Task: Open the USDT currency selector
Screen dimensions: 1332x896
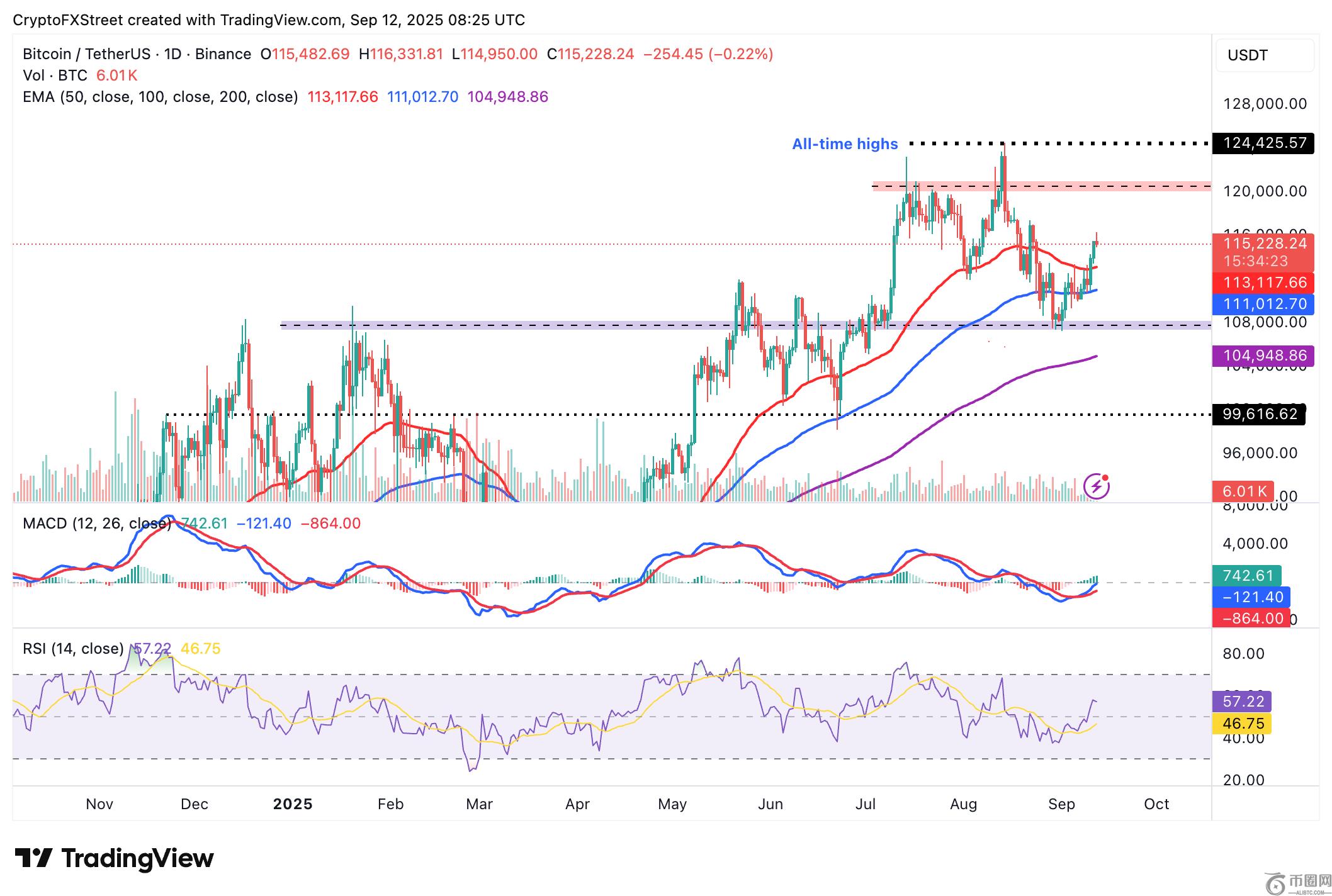Action: click(x=1264, y=55)
